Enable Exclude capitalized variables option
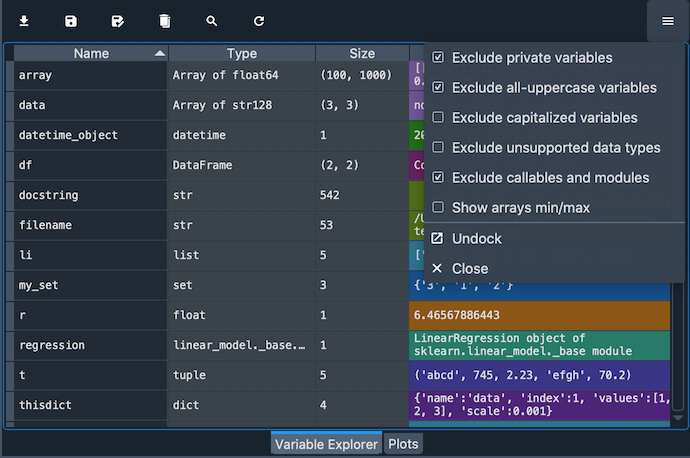The image size is (690, 458). [x=438, y=118]
